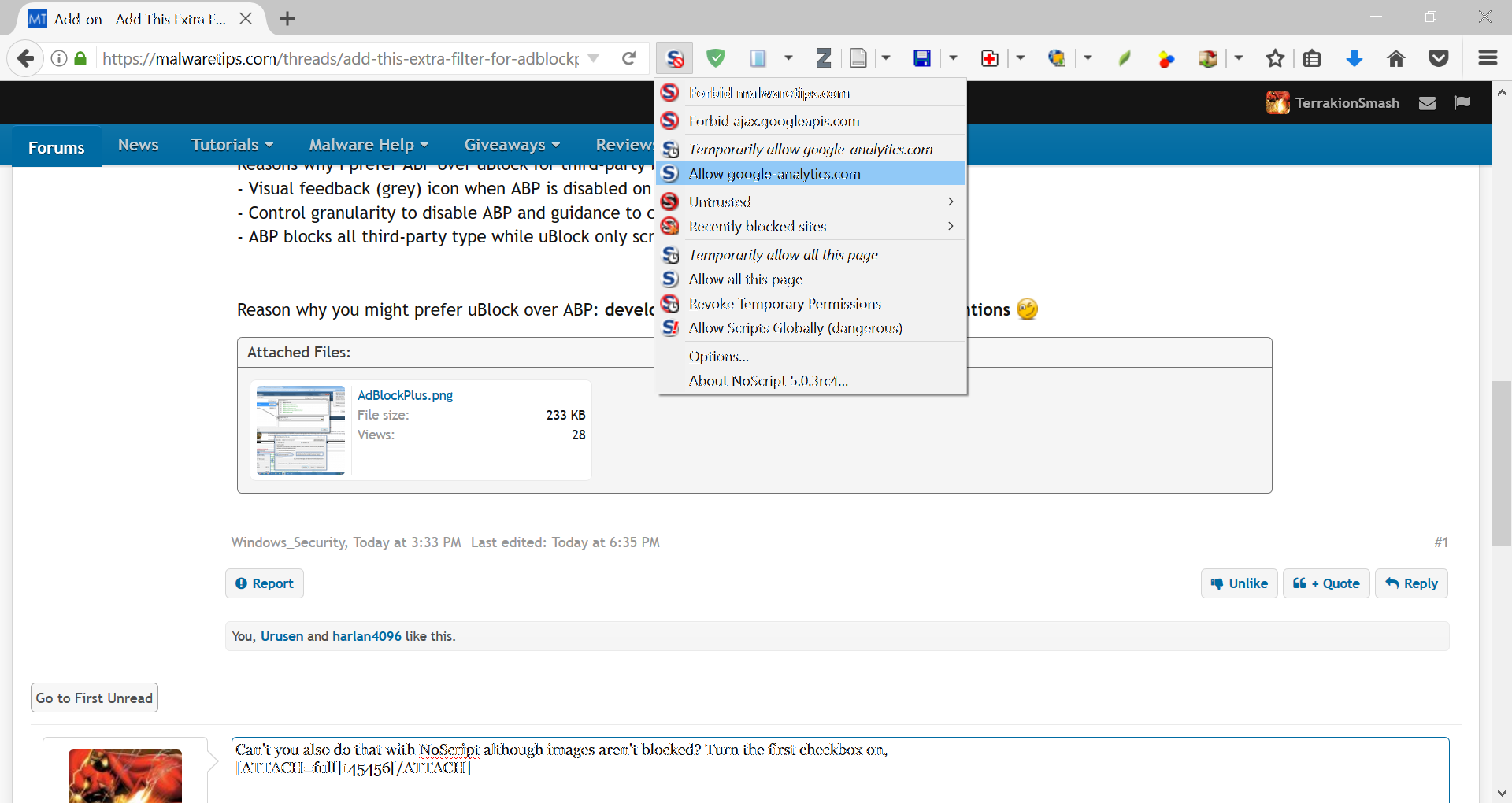Click the NoScript toolbar icon
Viewport: 1512px width, 803px height.
click(674, 58)
